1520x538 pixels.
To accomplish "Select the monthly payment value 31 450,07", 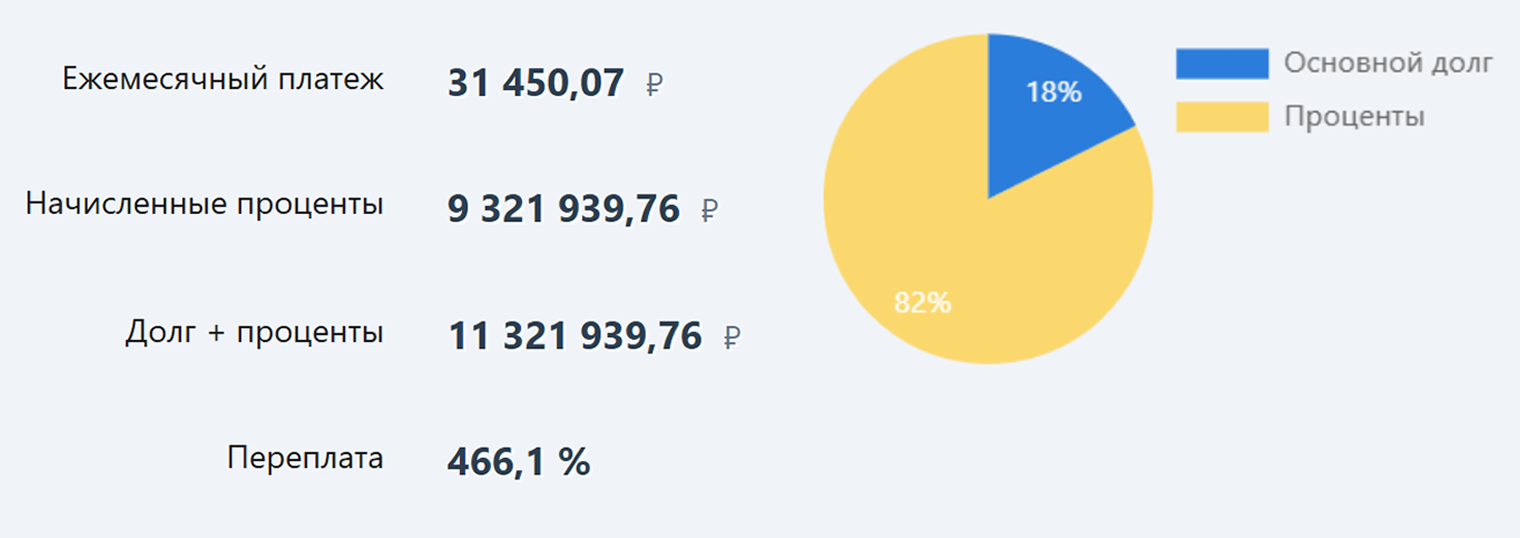I will pos(536,82).
